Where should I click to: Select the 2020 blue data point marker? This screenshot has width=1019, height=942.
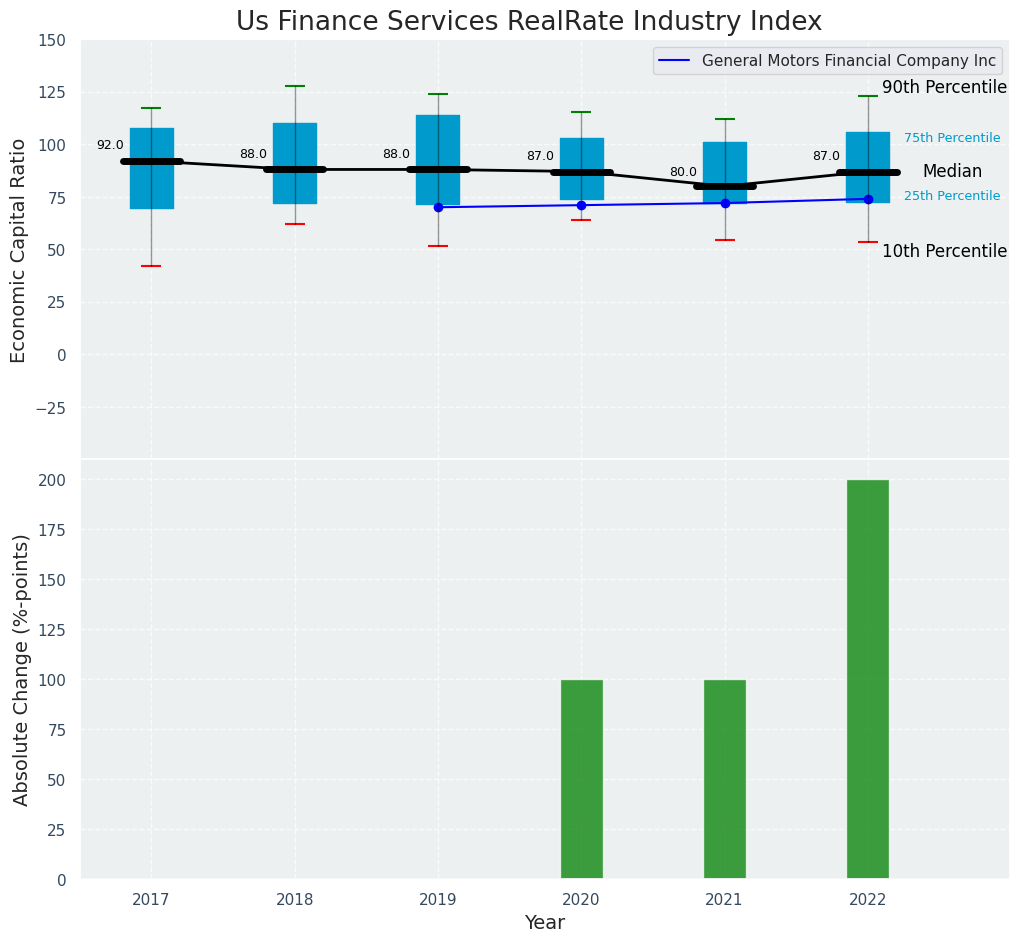click(581, 205)
